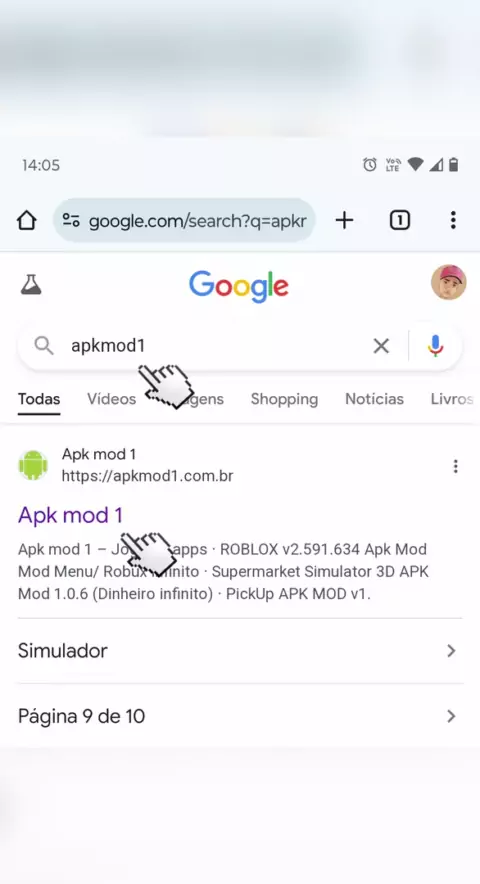Image resolution: width=480 pixels, height=884 pixels.
Task: Start voice search with microphone icon
Action: tap(435, 346)
